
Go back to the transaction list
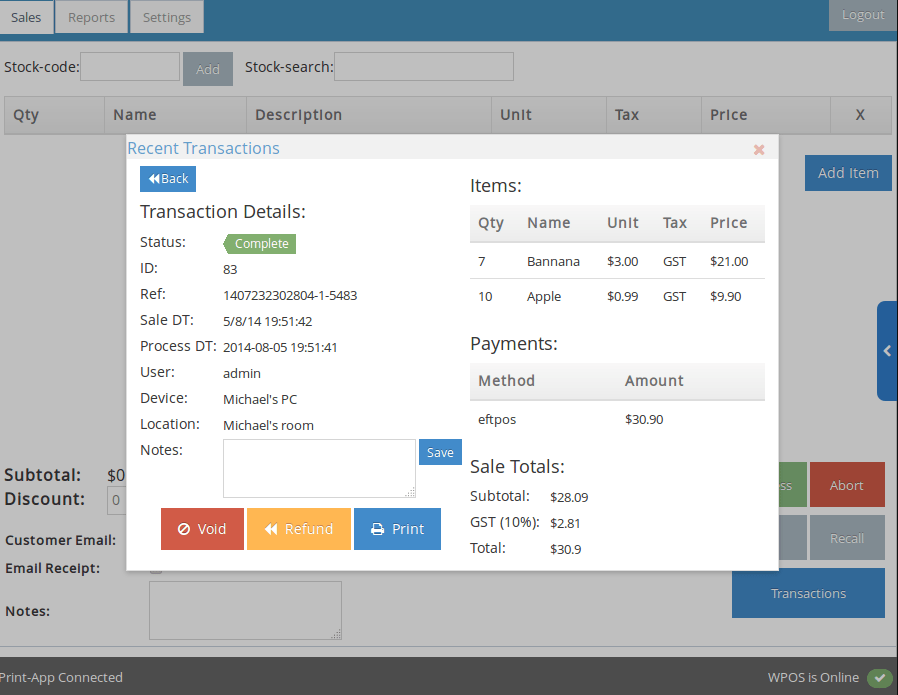(168, 179)
